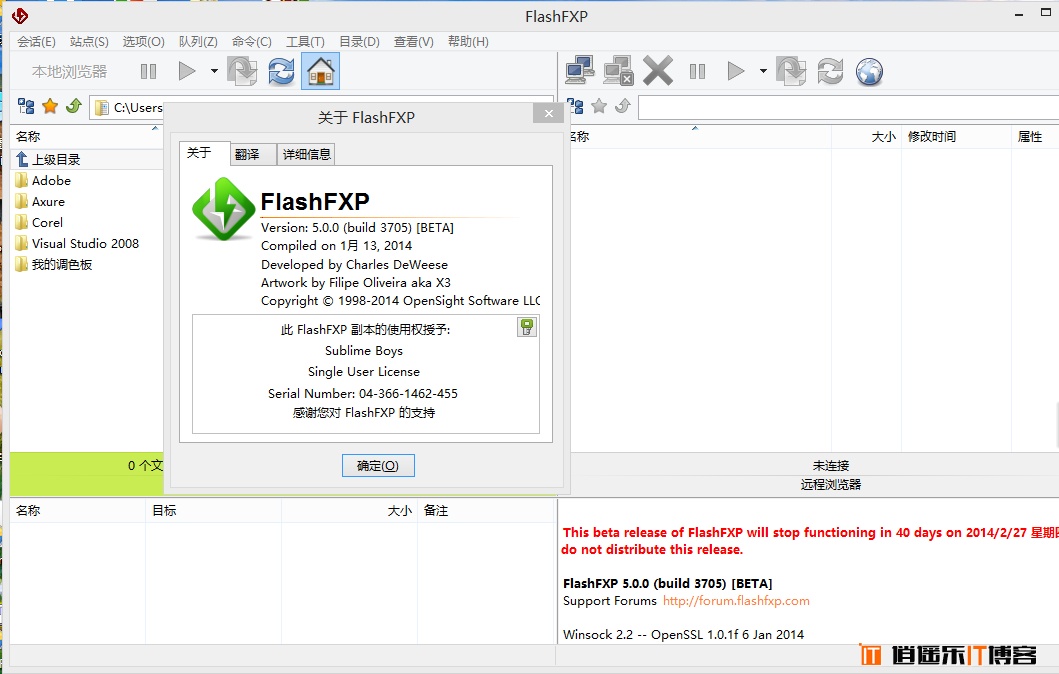1059x674 pixels.
Task: Open local folder tree icon
Action: coord(26,106)
